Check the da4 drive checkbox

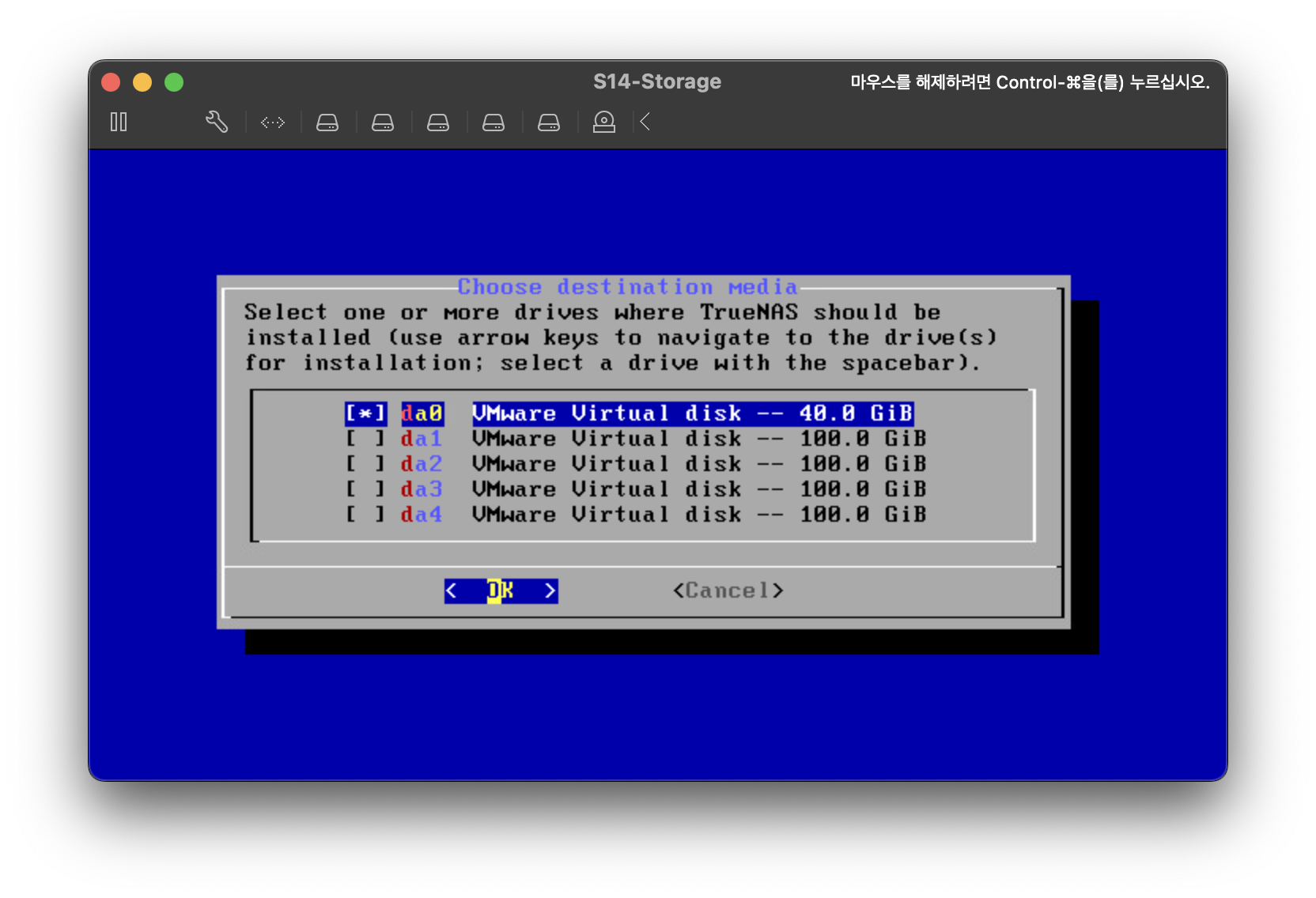tap(365, 515)
